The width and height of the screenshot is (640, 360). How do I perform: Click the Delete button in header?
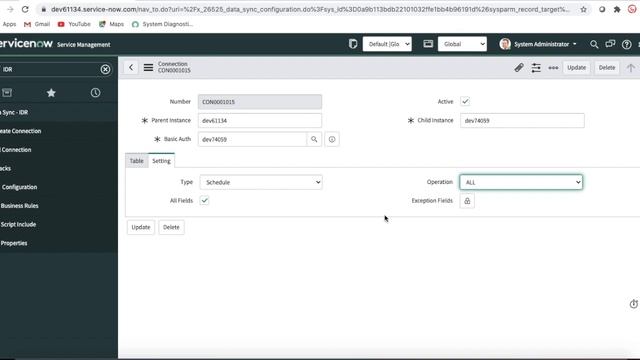click(x=607, y=68)
